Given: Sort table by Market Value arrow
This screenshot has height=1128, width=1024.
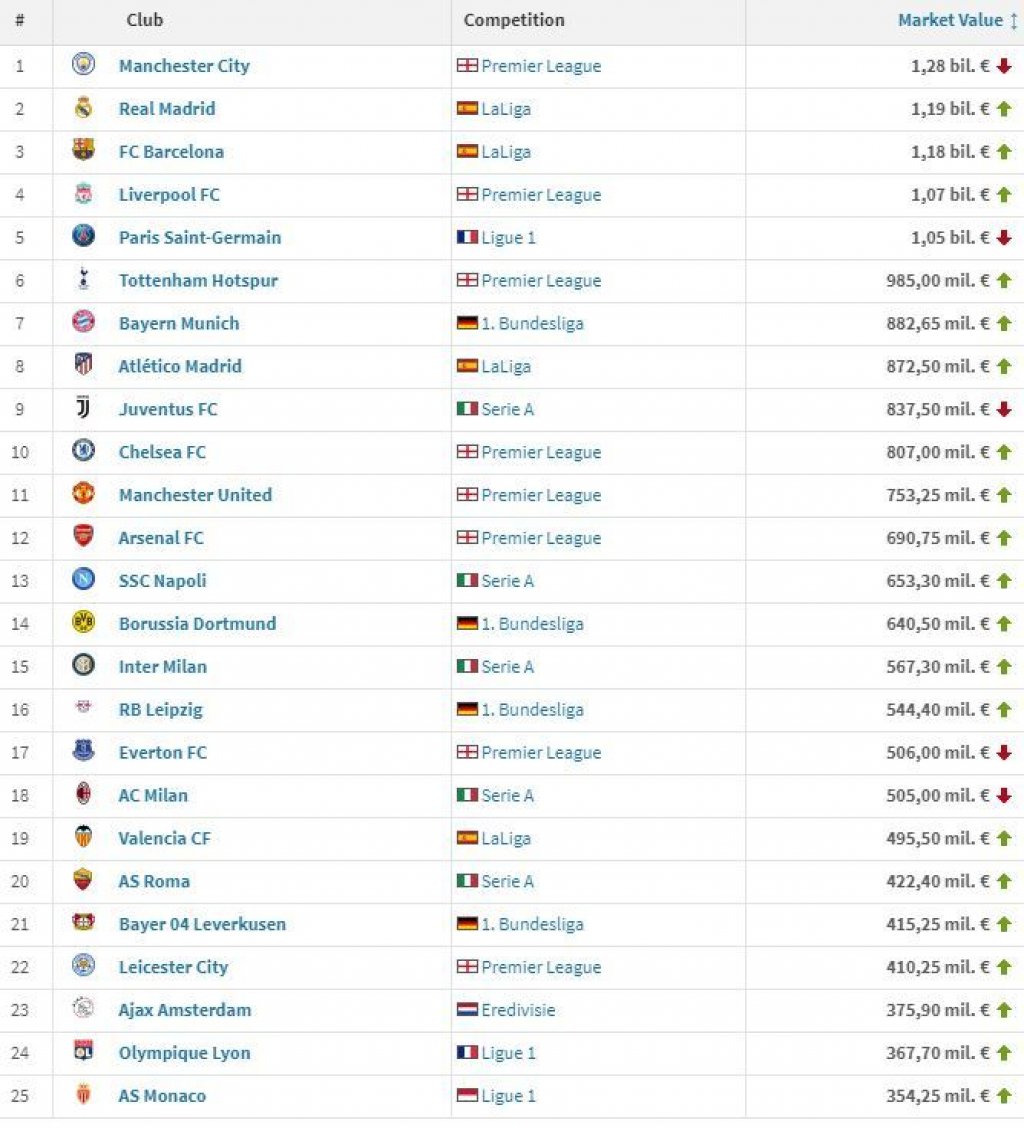Looking at the screenshot, I should (x=1013, y=20).
